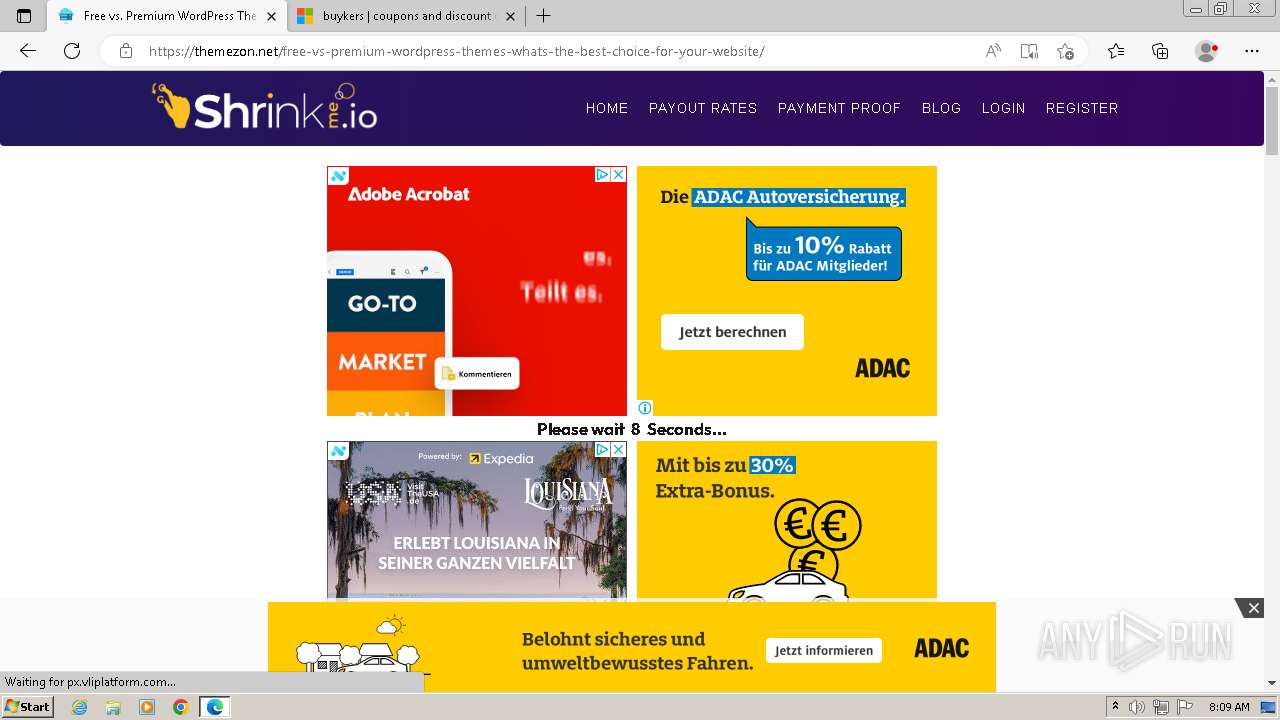1280x720 pixels.
Task: Open the favorites list
Action: (x=1116, y=51)
